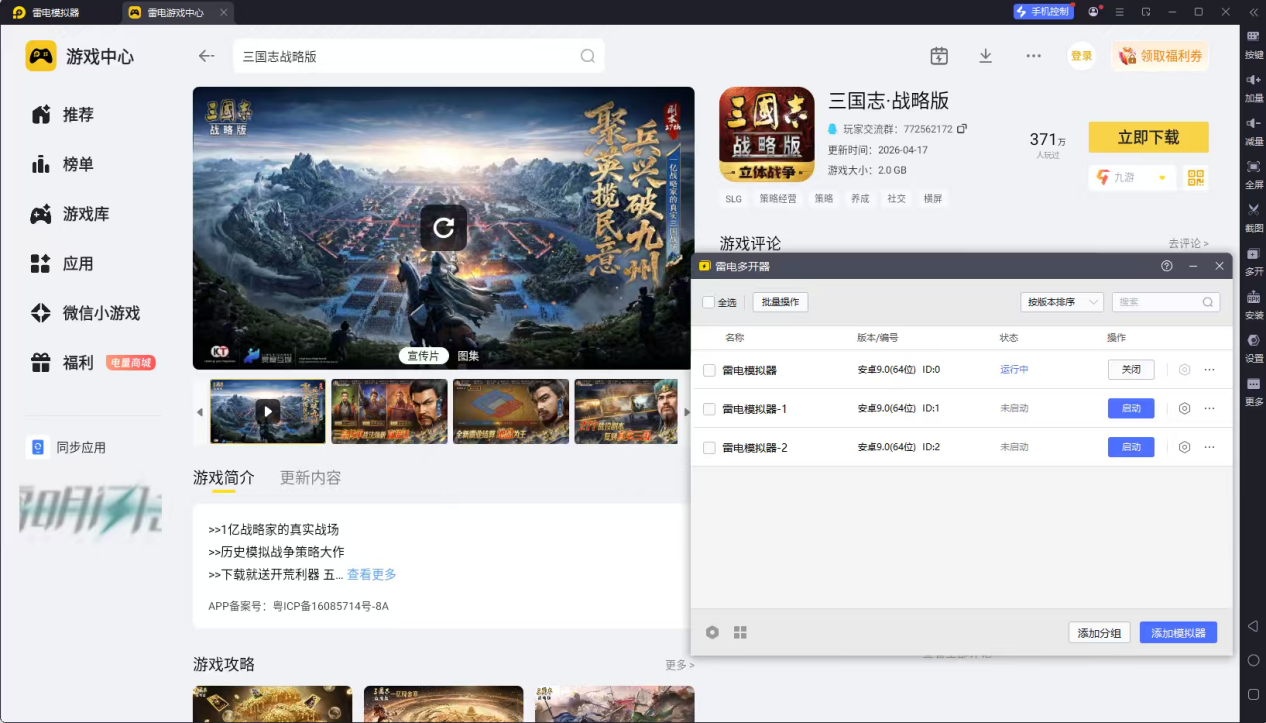
Task: Open the three-dot menu in the game center header
Action: [x=1033, y=56]
